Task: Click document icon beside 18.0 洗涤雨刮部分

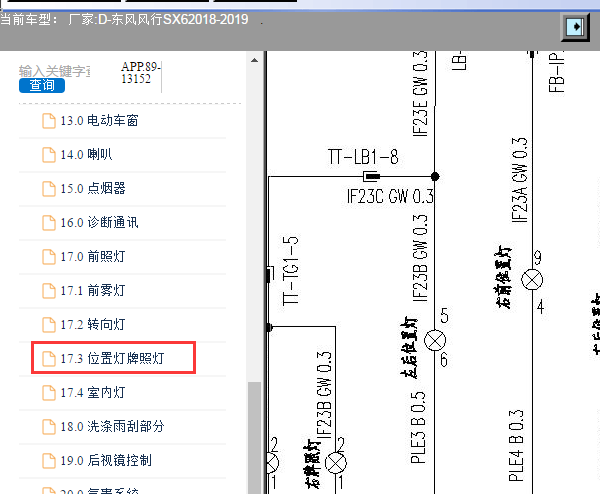Action: (x=49, y=427)
